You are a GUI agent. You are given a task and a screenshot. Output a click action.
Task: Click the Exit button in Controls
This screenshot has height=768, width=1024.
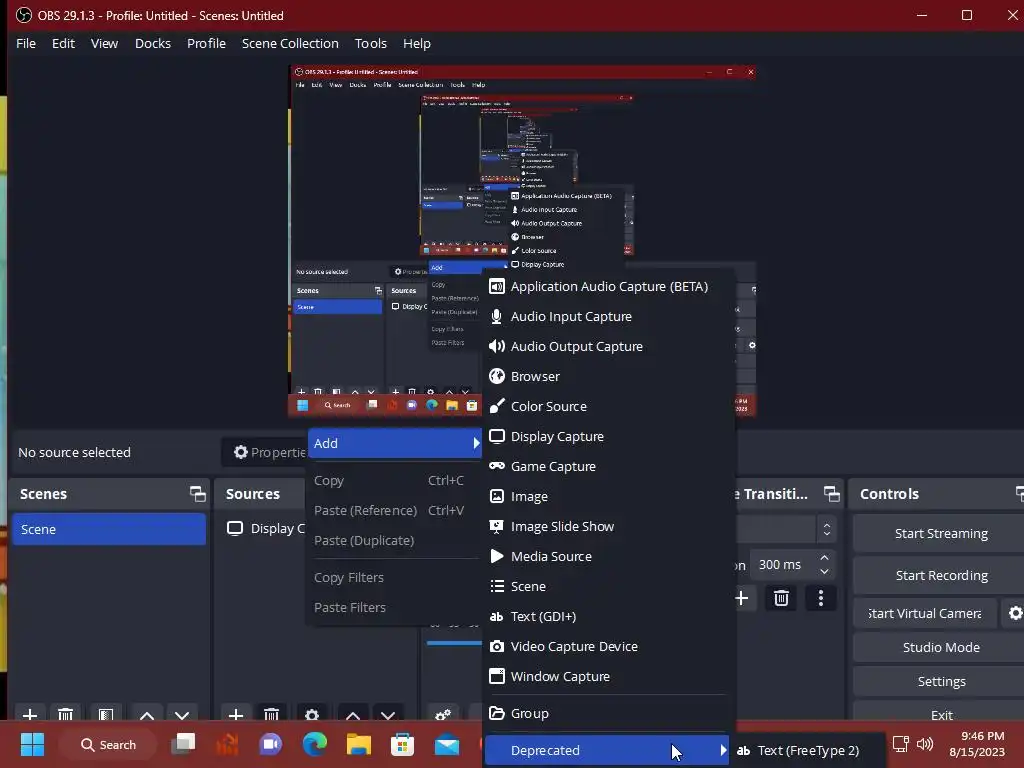[940, 714]
